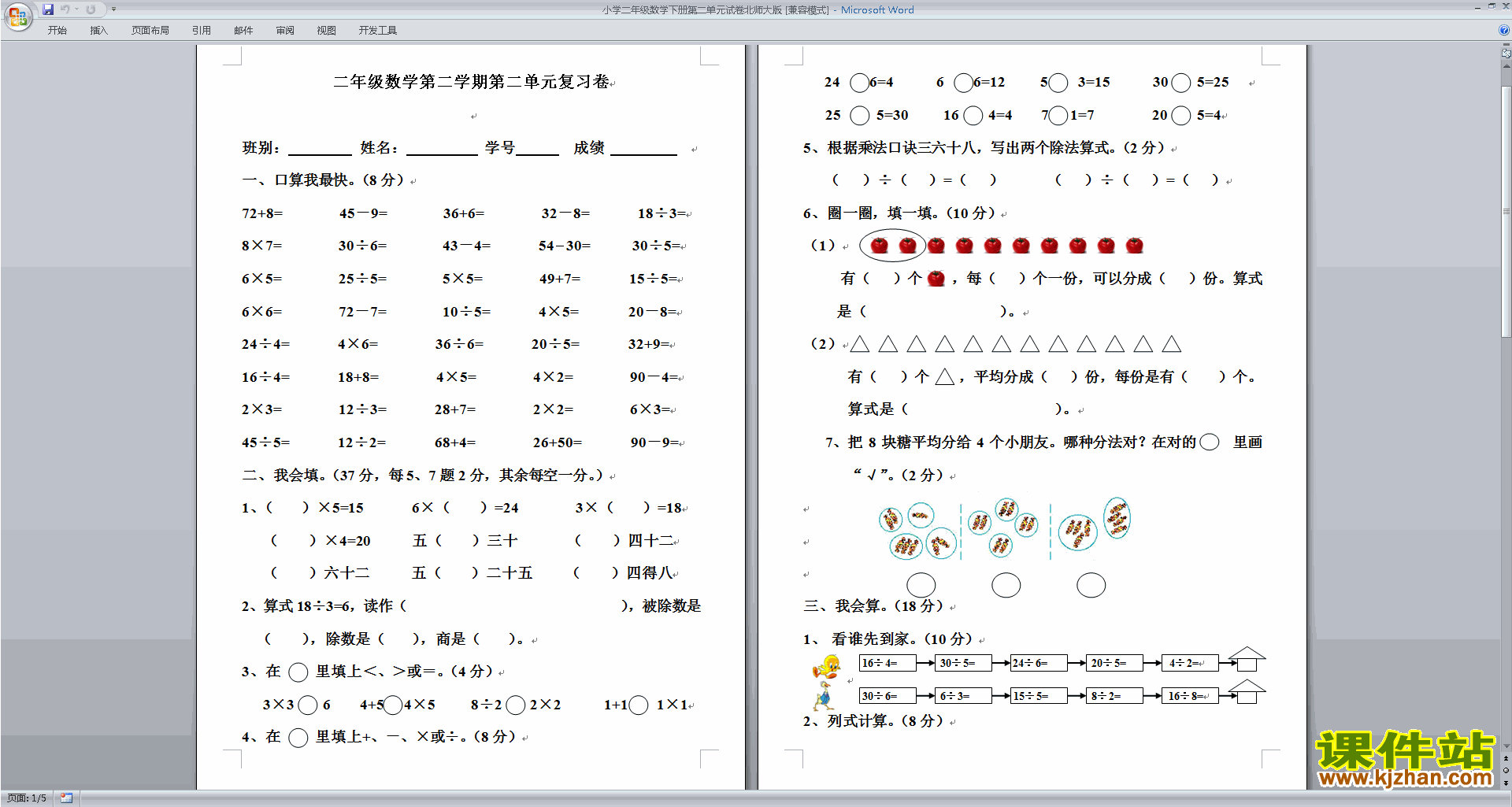
Task: Click the oval circling two apples
Action: (892, 246)
